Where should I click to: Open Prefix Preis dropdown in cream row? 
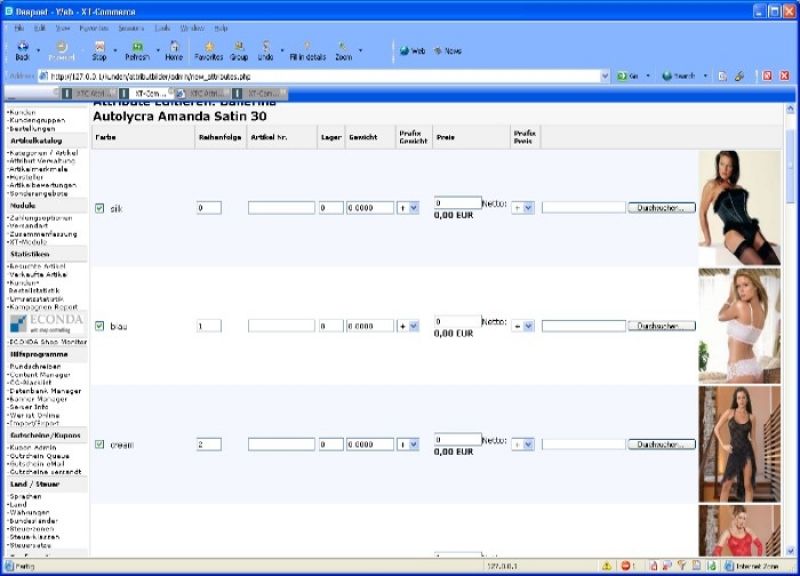point(523,444)
